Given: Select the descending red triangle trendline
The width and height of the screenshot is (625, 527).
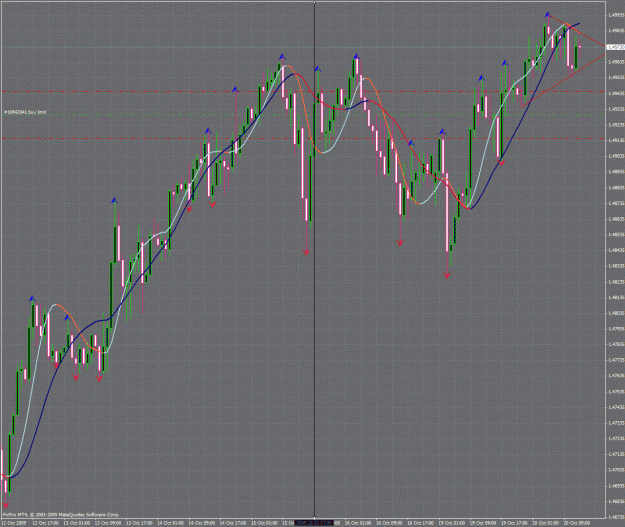Looking at the screenshot, I should 577,30.
